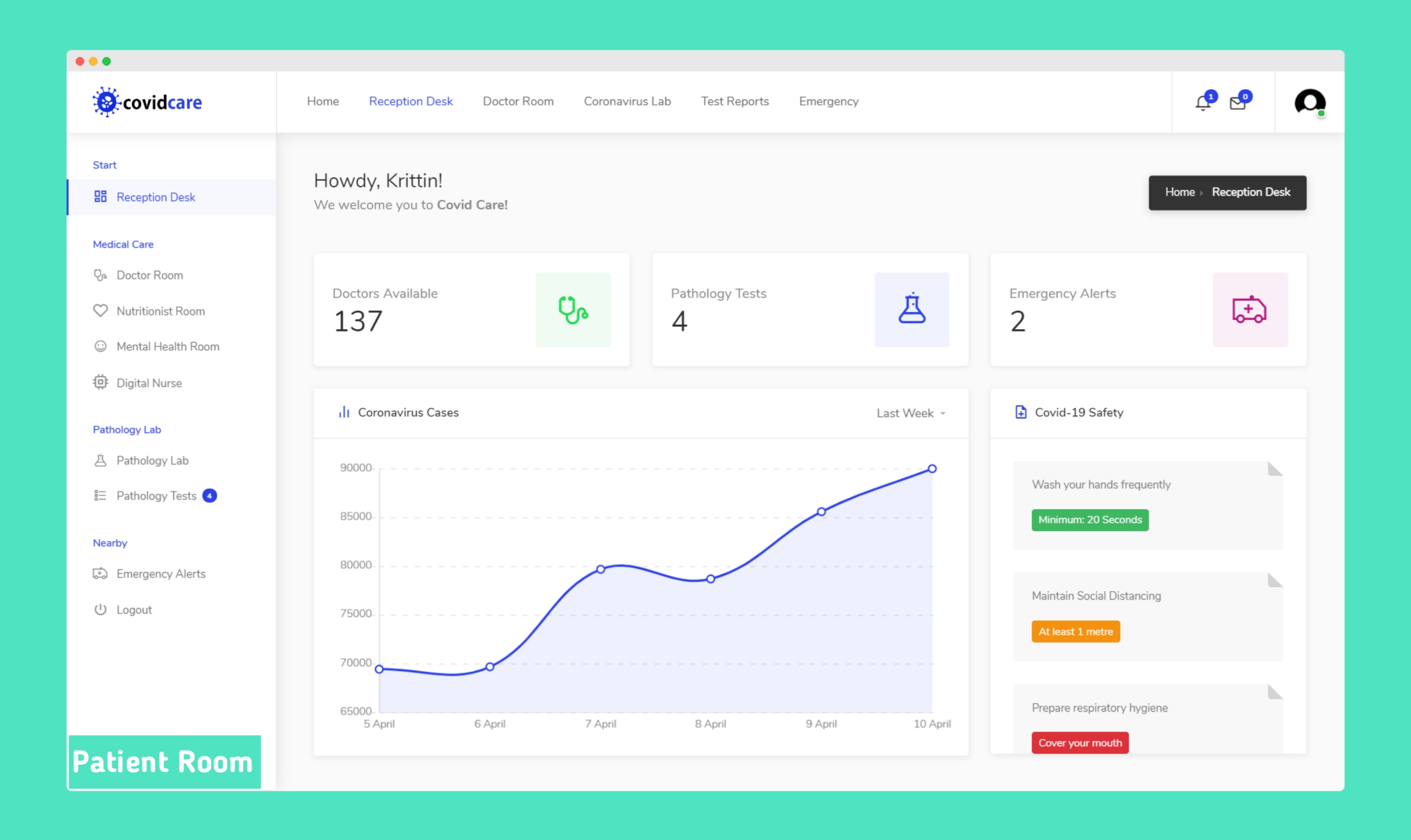The width and height of the screenshot is (1411, 840).
Task: Open Coronavirus Lab in top menu
Action: tap(627, 101)
